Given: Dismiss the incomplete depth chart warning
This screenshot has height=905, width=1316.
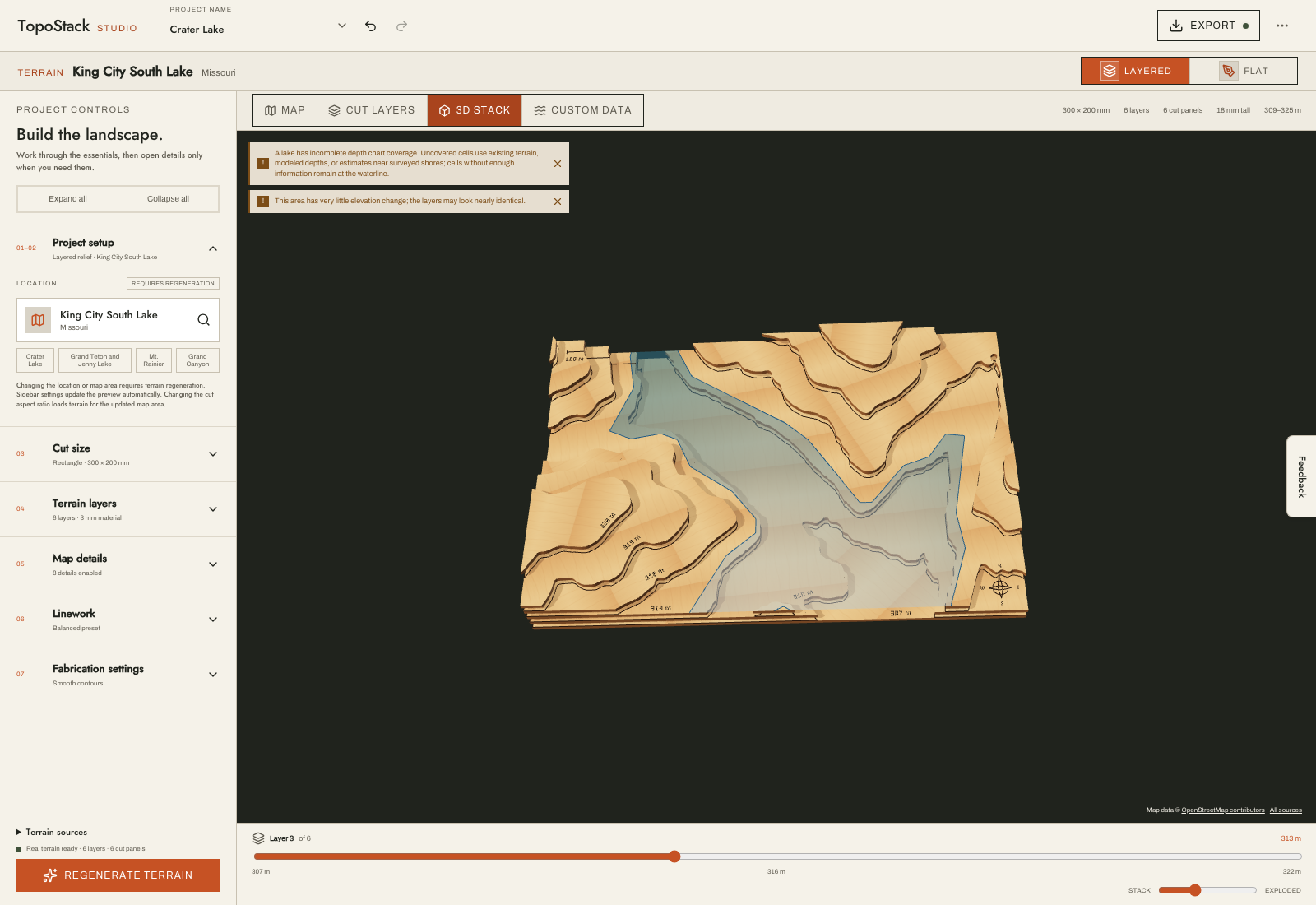Looking at the screenshot, I should pos(558,164).
